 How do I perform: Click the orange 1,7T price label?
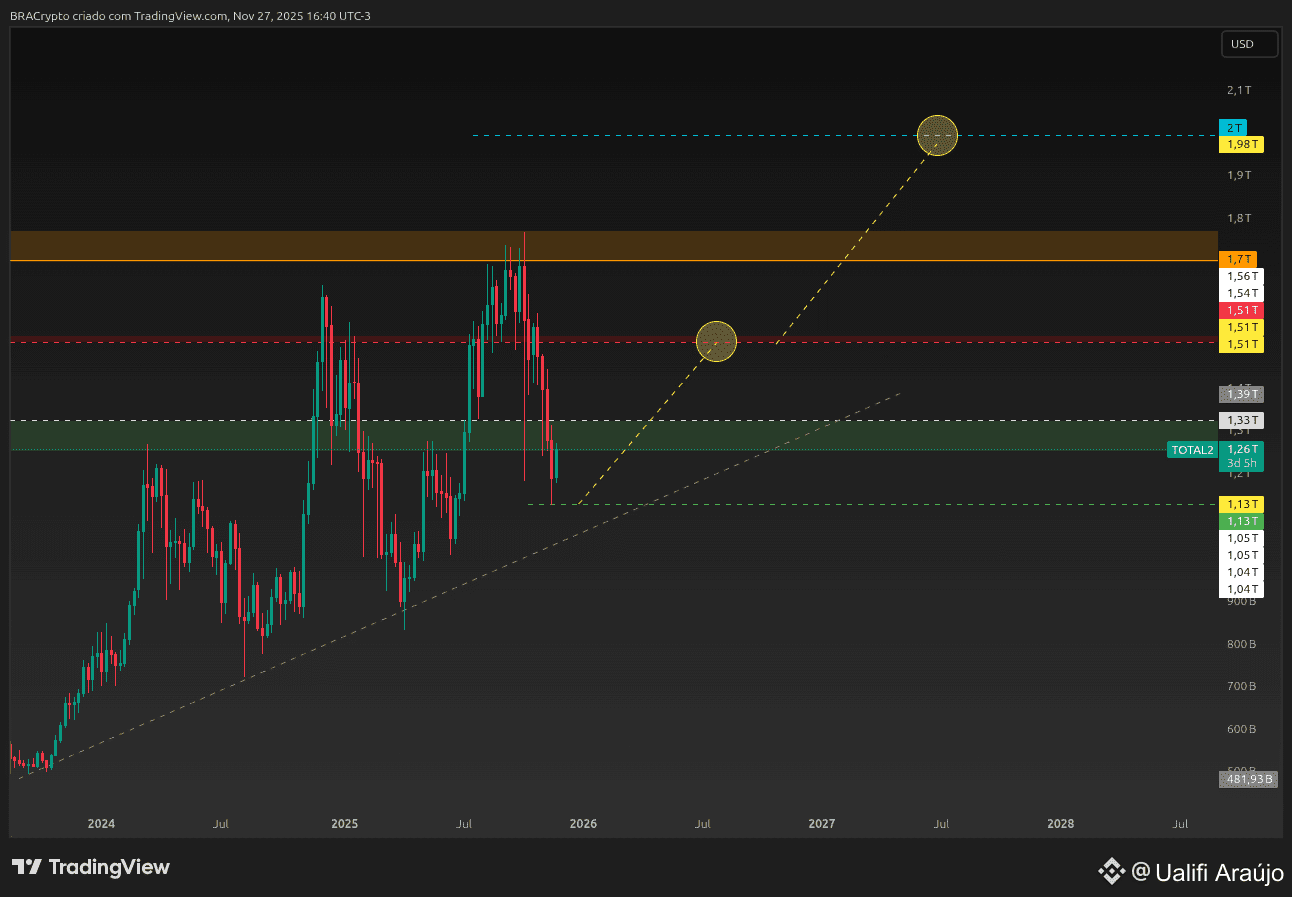tap(1239, 259)
